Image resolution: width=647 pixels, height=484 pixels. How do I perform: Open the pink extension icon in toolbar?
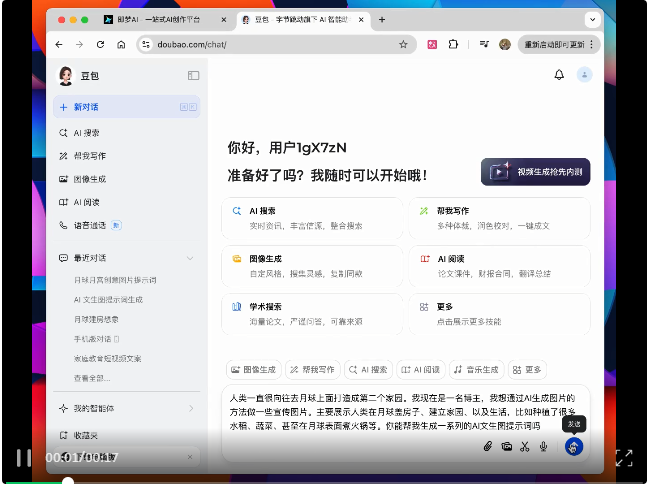point(432,45)
